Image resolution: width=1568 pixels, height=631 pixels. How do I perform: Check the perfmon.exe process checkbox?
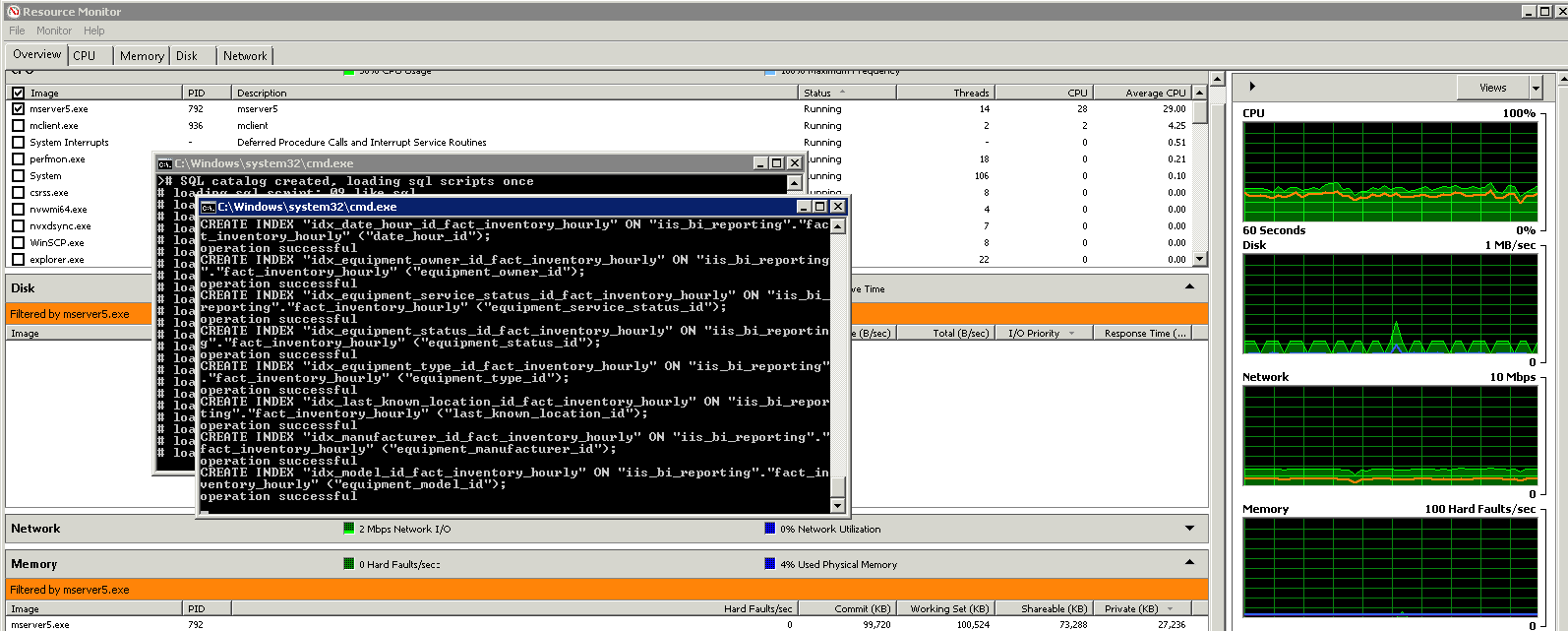coord(18,159)
